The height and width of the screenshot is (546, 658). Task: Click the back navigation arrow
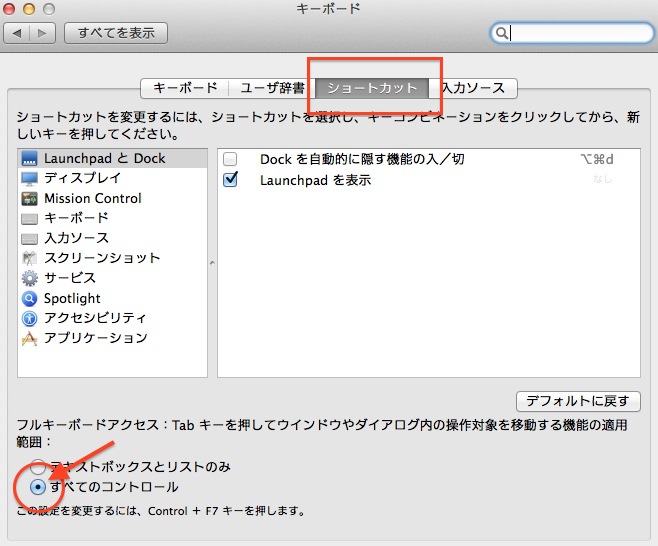18,33
